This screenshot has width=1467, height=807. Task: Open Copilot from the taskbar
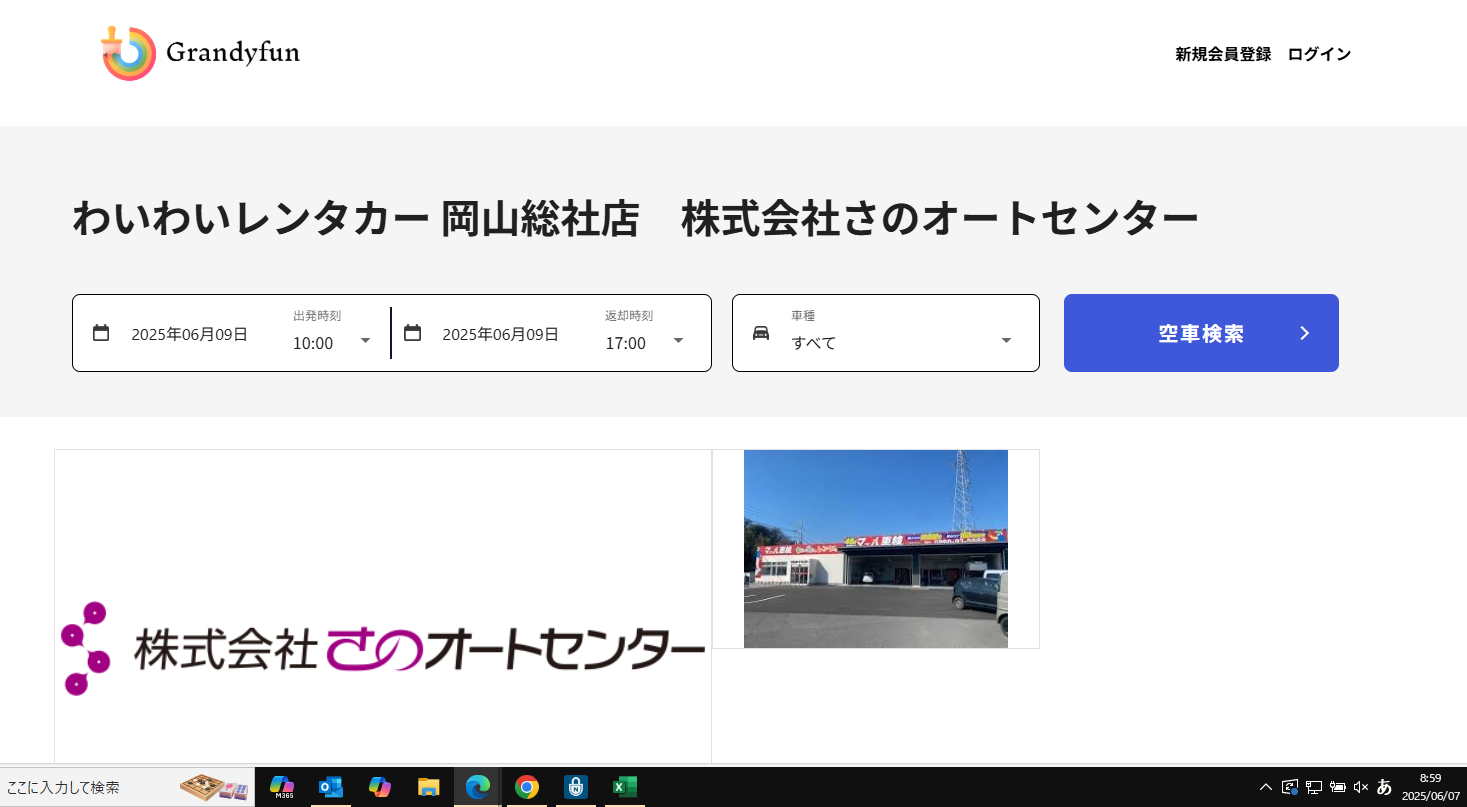click(x=379, y=787)
